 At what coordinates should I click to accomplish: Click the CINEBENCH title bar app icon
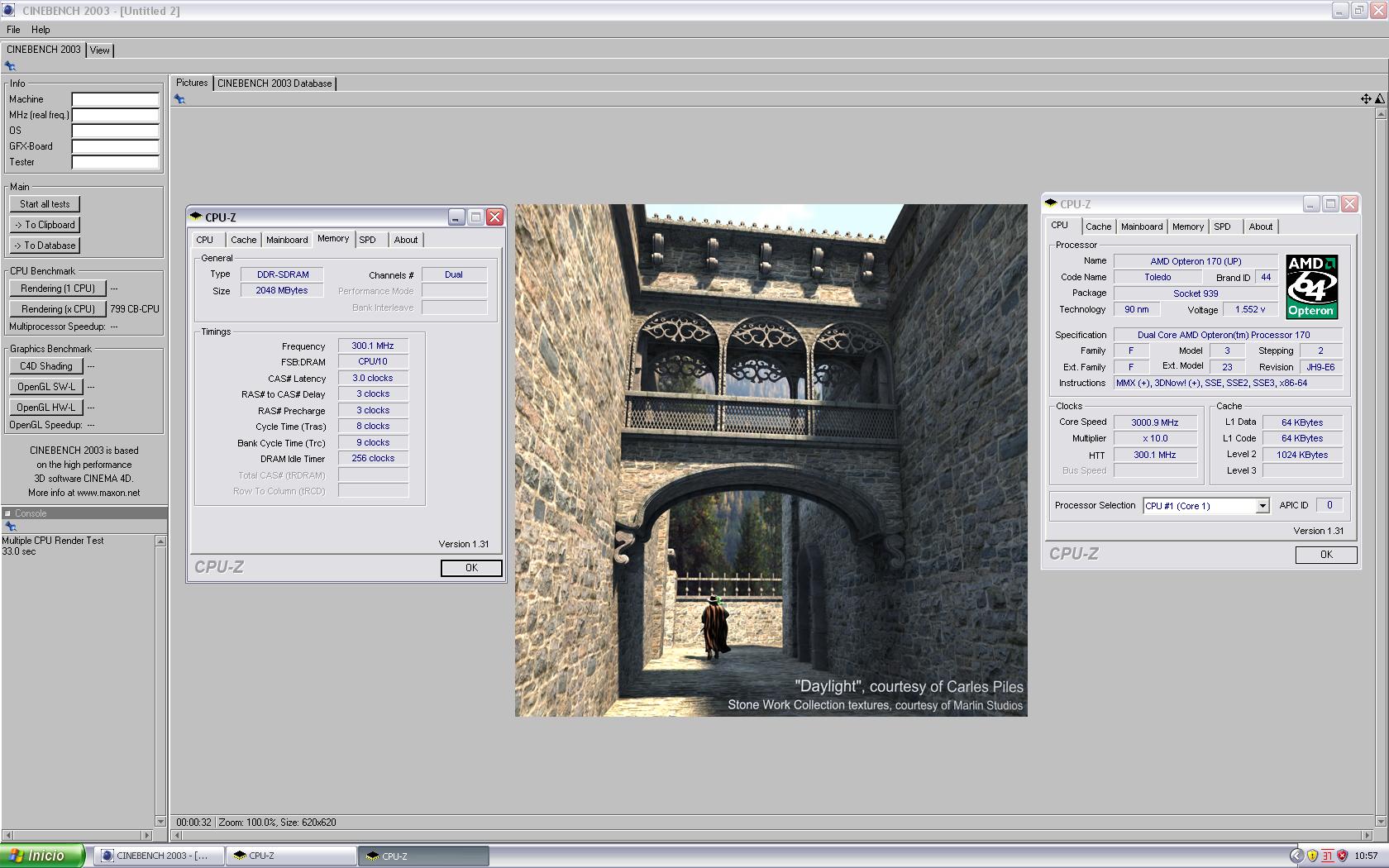tap(8, 10)
